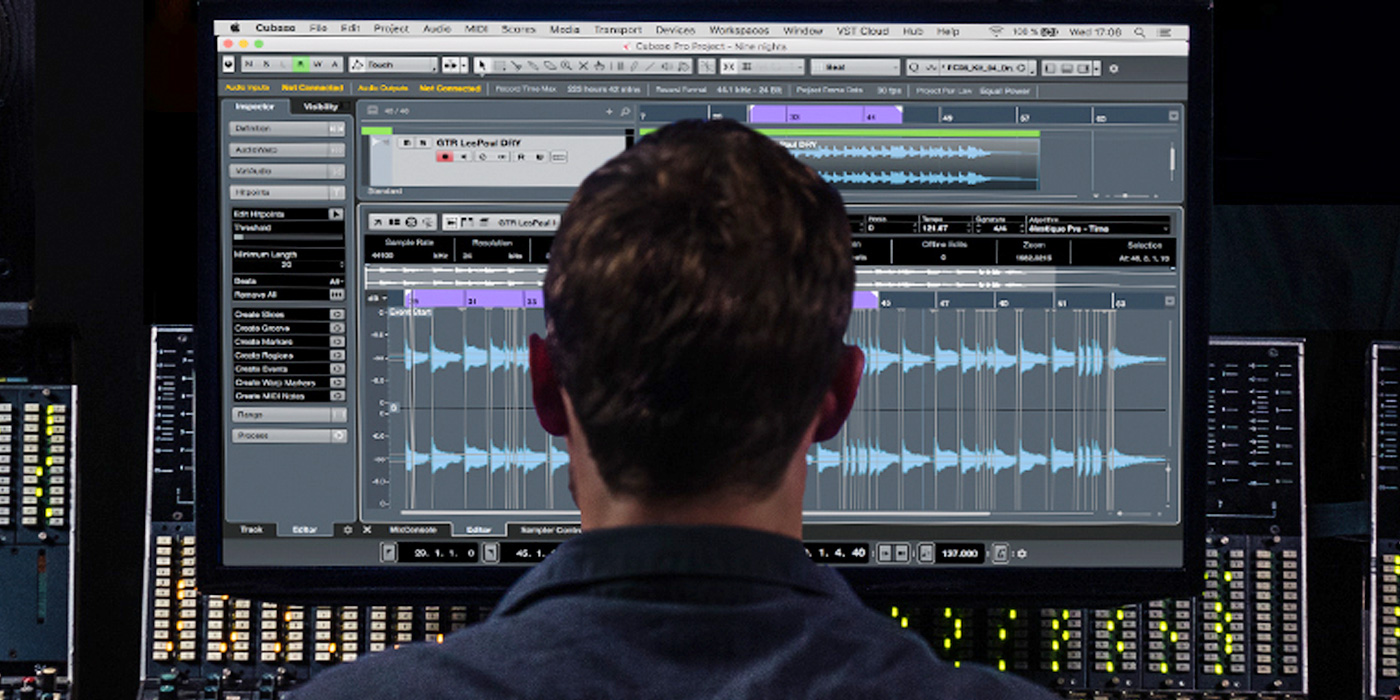Image resolution: width=1400 pixels, height=700 pixels.
Task: Open the Transport menu
Action: pyautogui.click(x=617, y=30)
